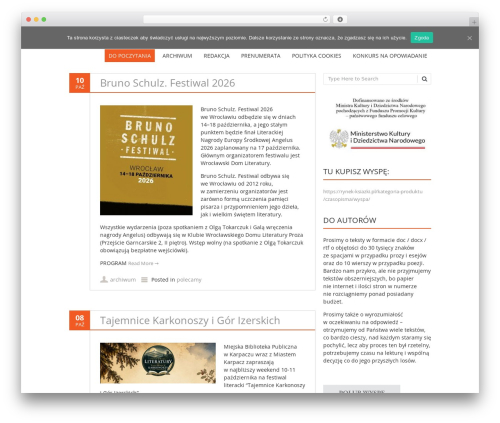Open the Bruno Schulz Festiwal poster image
The height and width of the screenshot is (423, 500).
[x=146, y=160]
